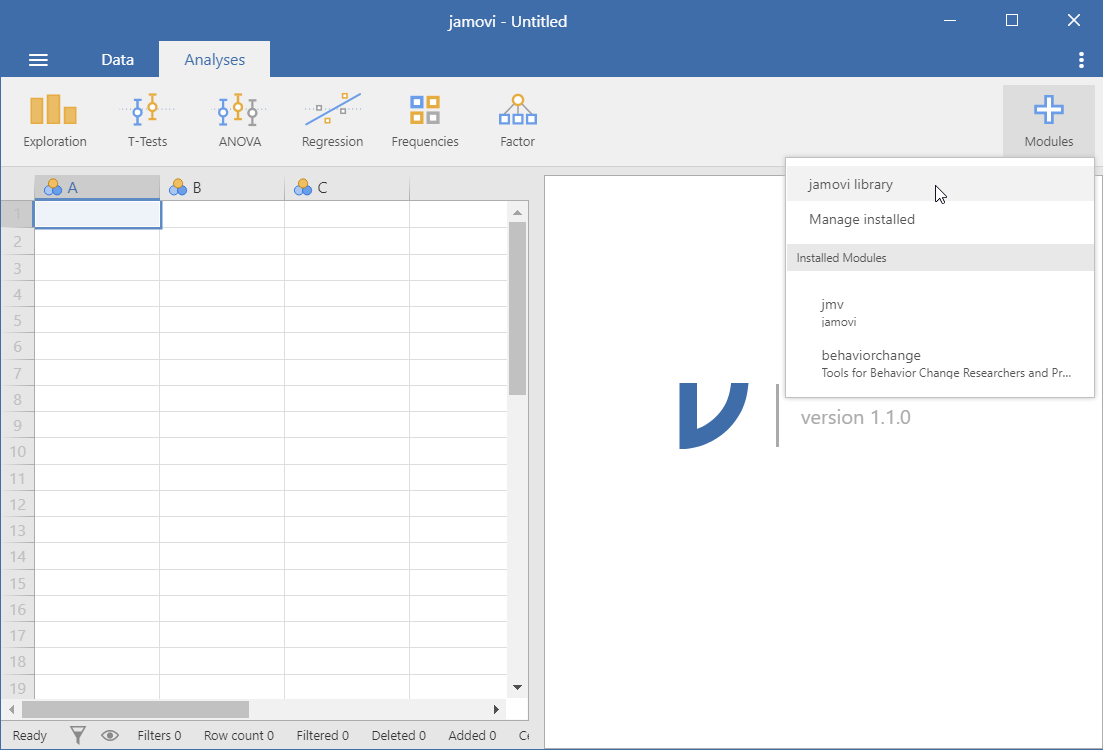Select row 15 header
The image size is (1103, 750).
[18, 583]
